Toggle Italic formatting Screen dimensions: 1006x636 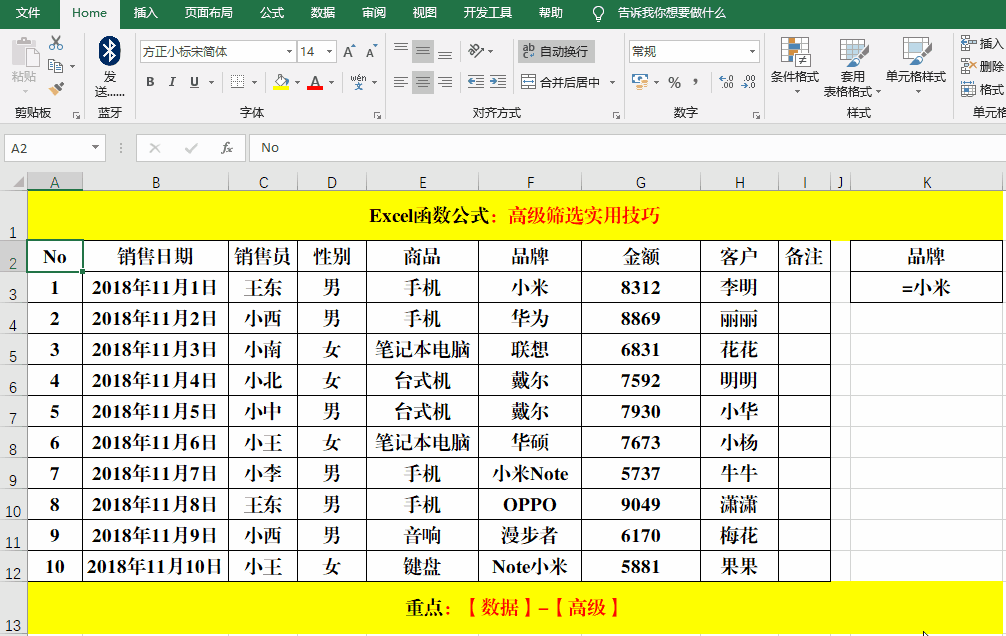click(x=172, y=82)
